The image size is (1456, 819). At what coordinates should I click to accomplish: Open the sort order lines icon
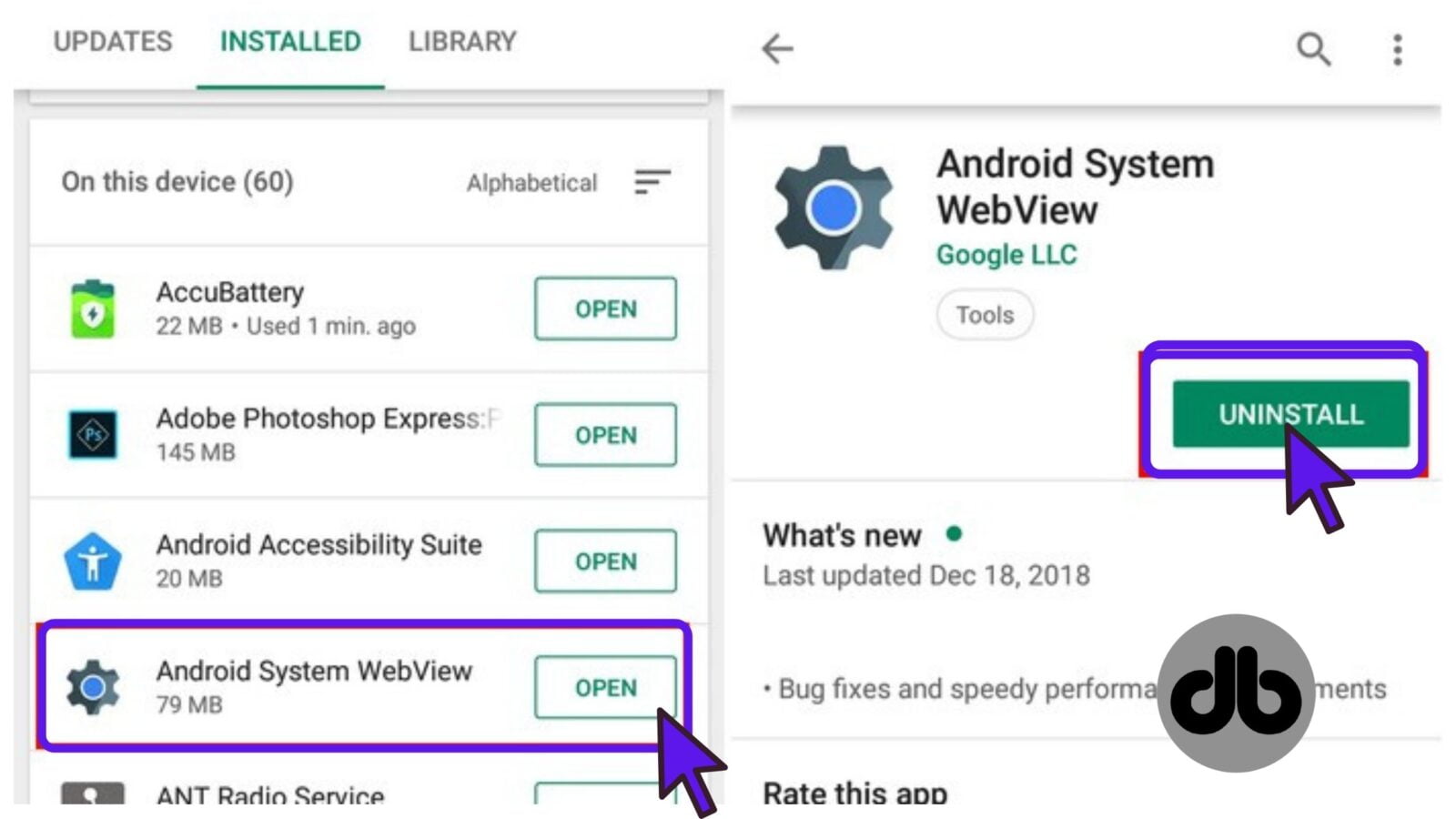coord(652,182)
